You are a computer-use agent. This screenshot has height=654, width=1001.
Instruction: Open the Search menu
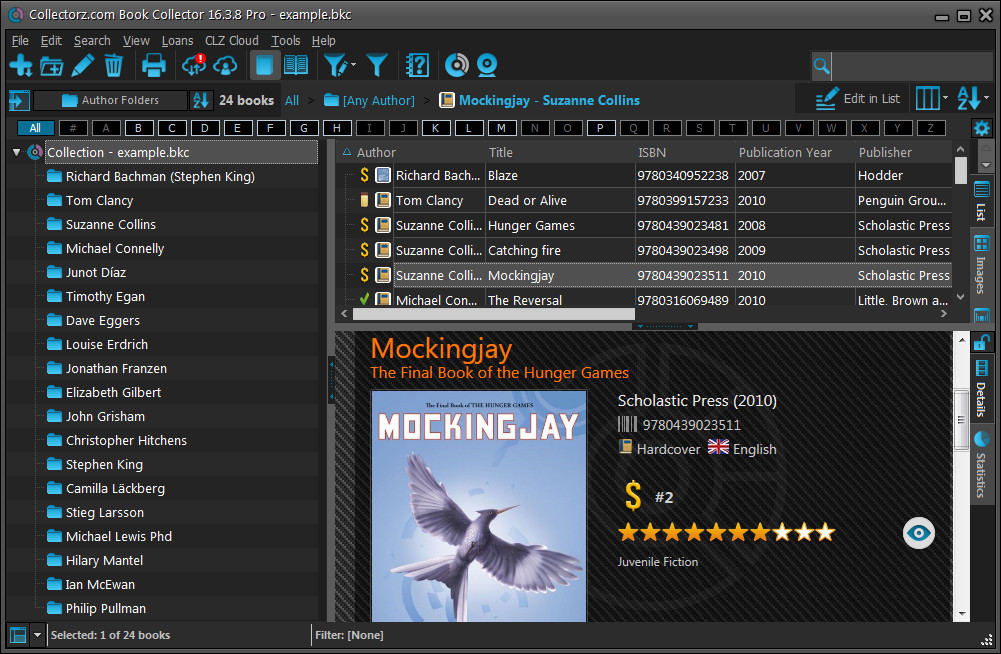pyautogui.click(x=92, y=41)
